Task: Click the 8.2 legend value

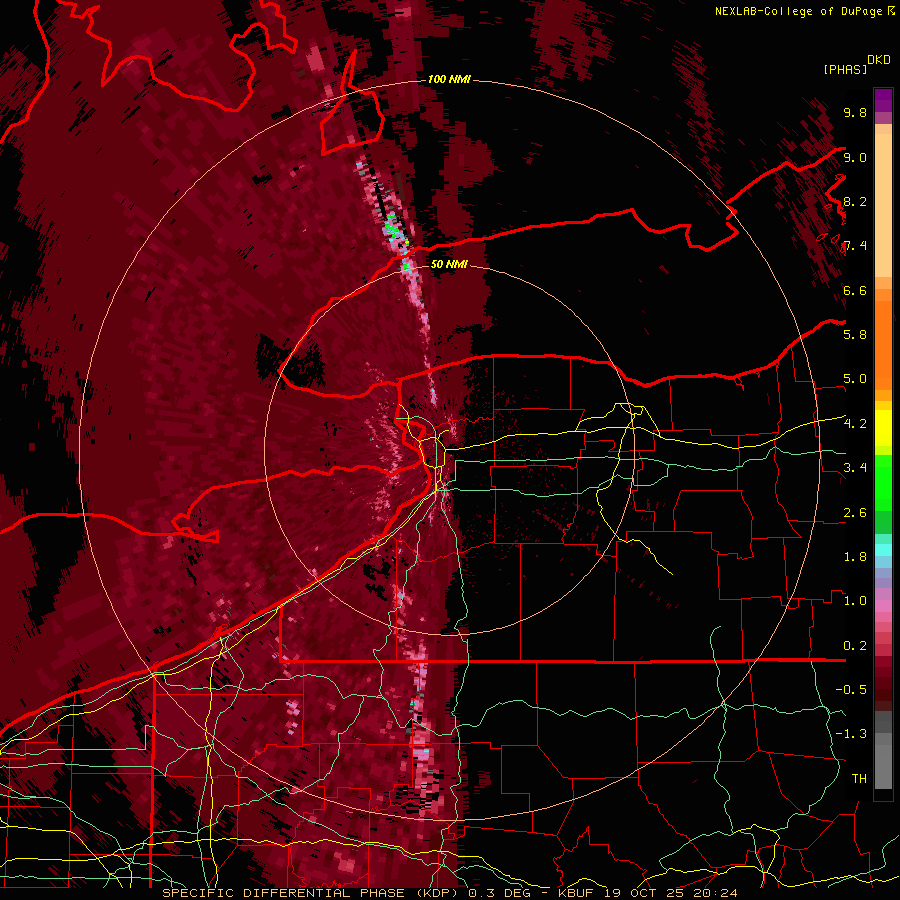Action: coord(855,201)
